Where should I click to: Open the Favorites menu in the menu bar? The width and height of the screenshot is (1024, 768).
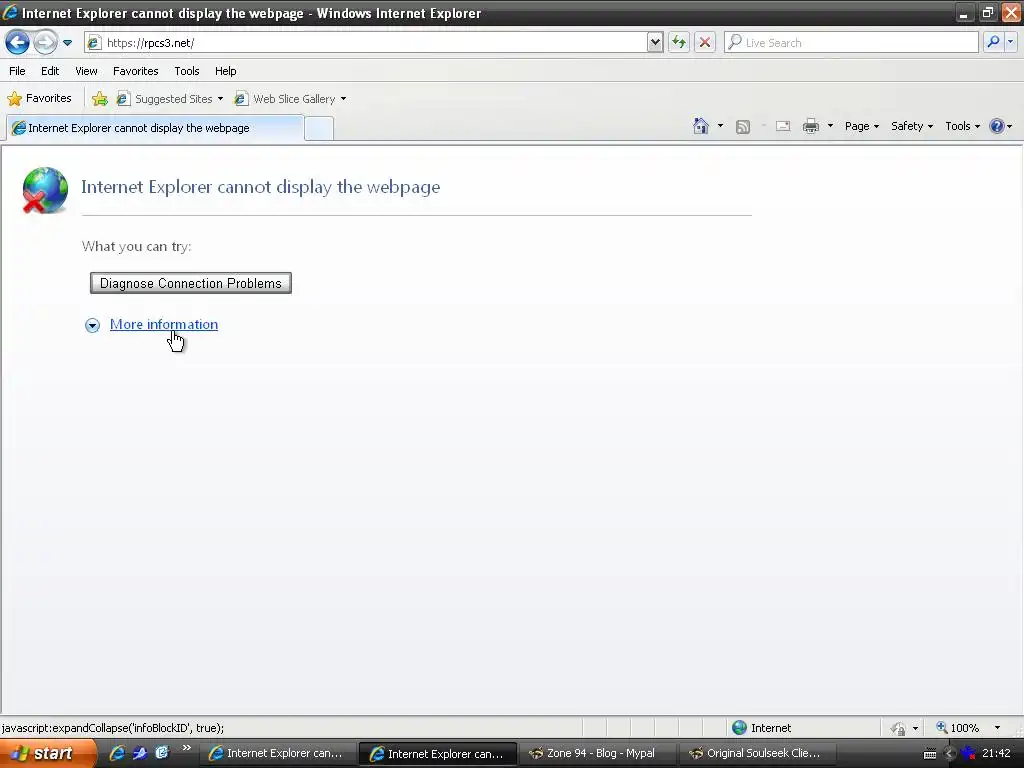[x=136, y=71]
